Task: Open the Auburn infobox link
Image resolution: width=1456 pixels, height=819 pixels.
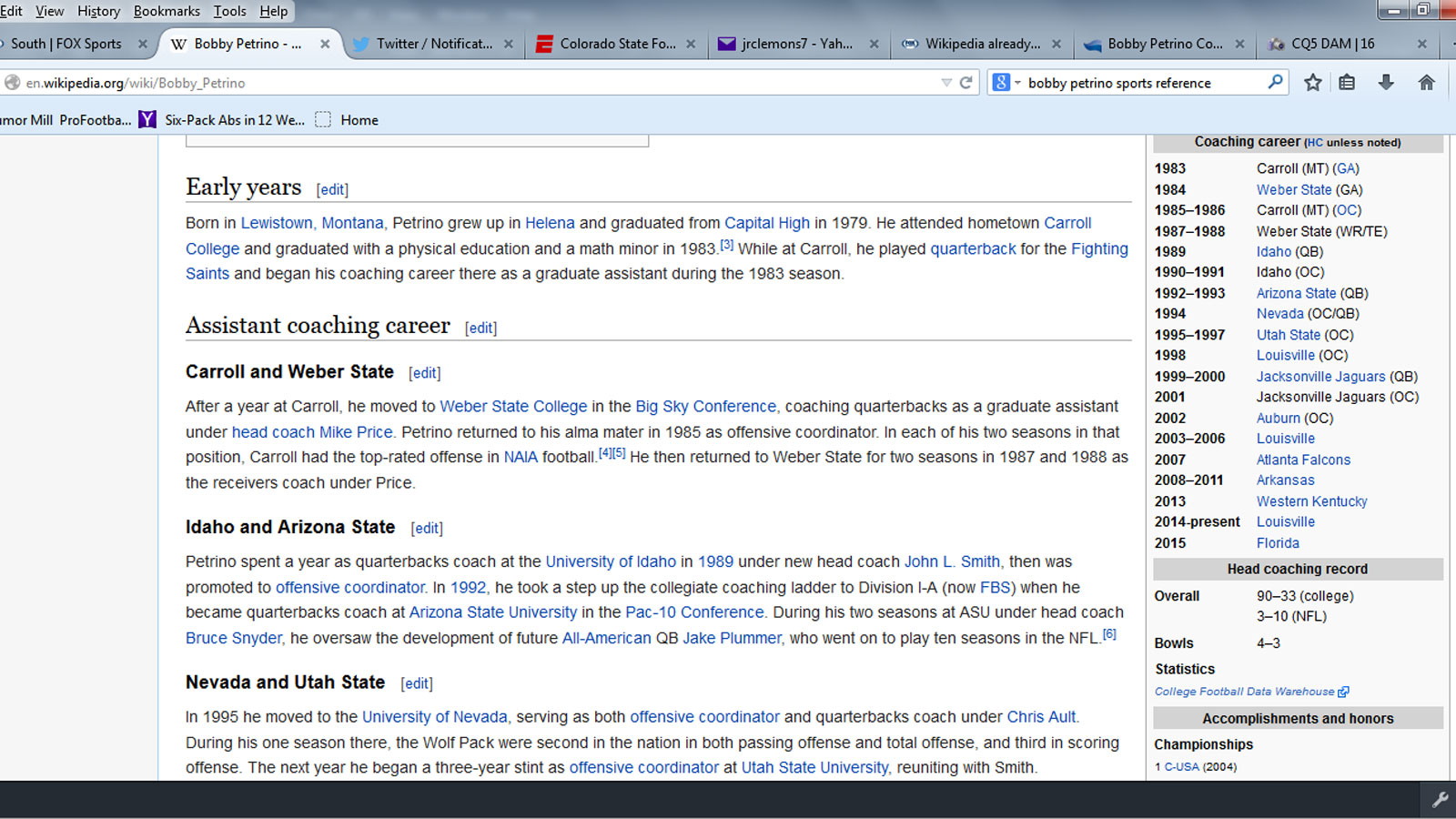Action: click(x=1278, y=419)
